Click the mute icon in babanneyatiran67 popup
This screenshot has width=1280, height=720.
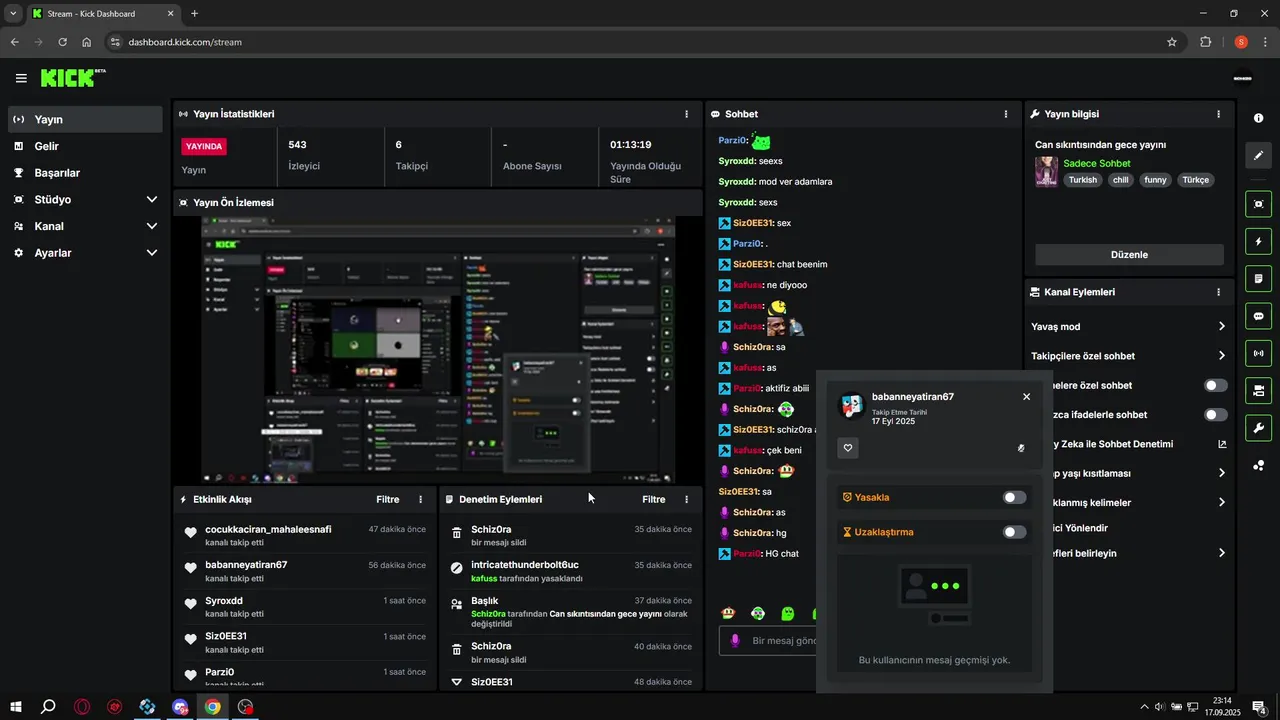pos(1021,448)
